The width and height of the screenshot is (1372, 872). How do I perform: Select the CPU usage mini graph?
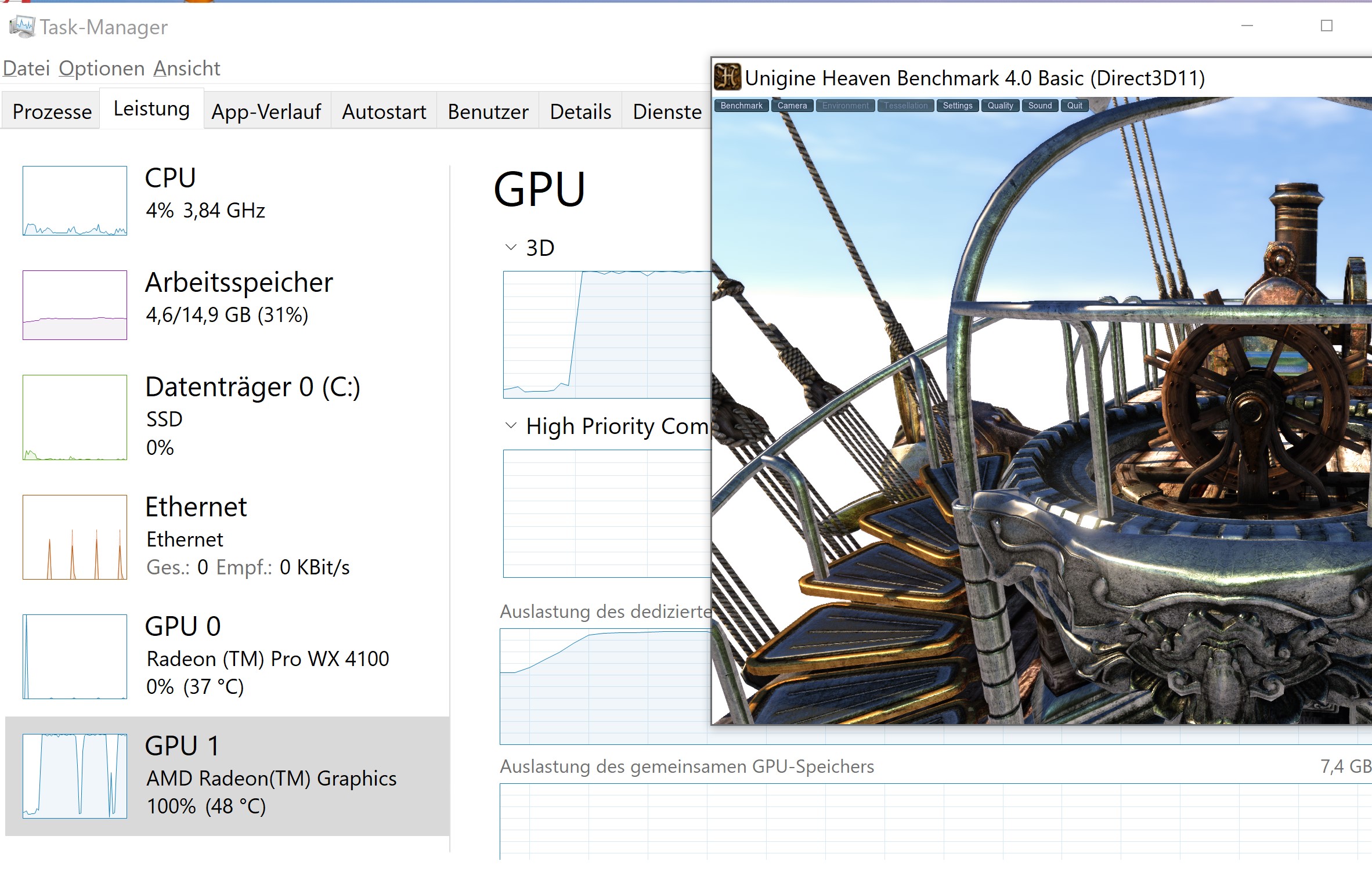tap(75, 201)
